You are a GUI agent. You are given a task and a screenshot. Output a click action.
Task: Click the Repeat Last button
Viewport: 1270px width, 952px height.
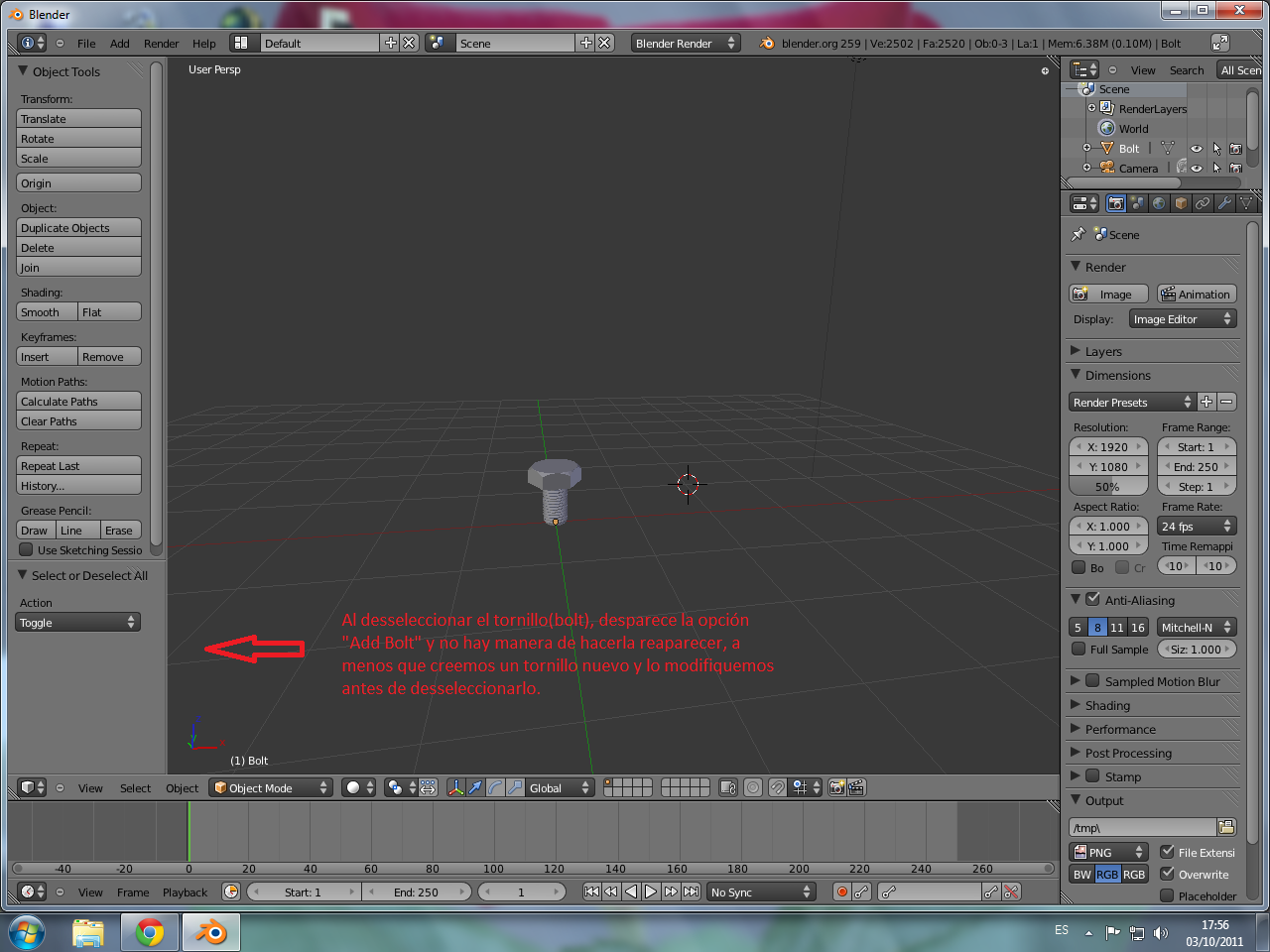pyautogui.click(x=79, y=465)
